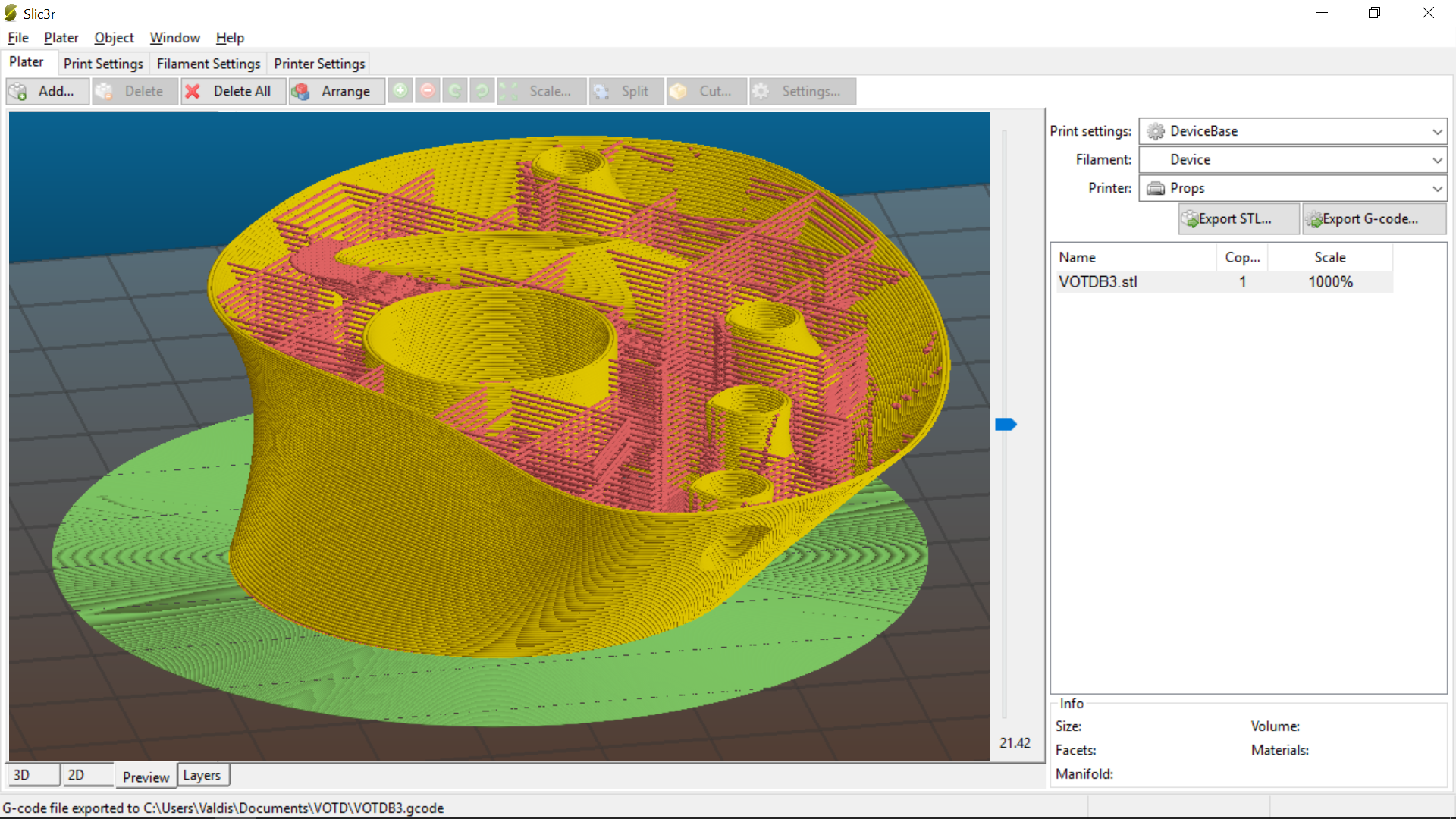
Task: Switch to the 3D view tab
Action: [x=33, y=775]
